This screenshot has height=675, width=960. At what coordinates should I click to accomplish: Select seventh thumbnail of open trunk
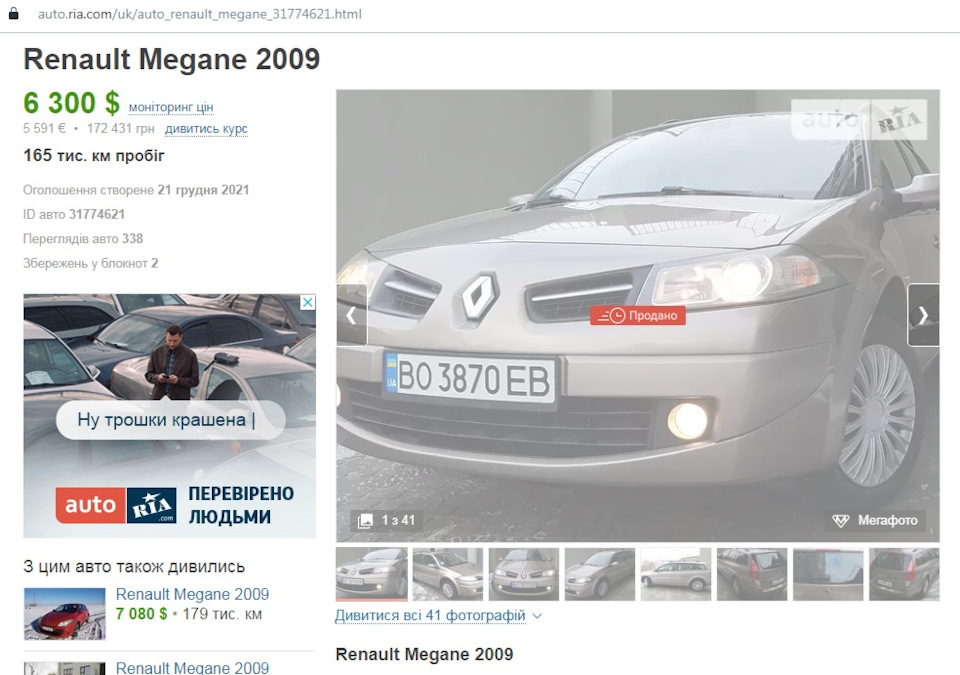tap(828, 574)
